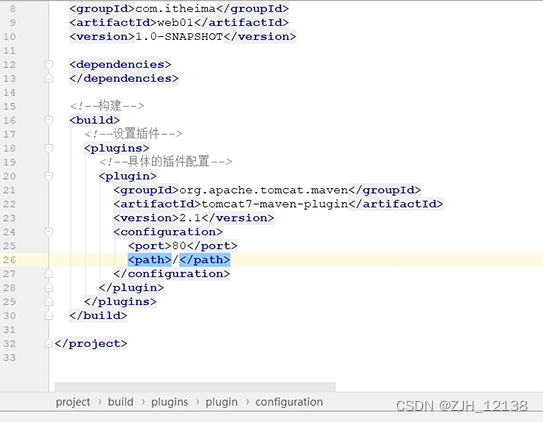This screenshot has height=422, width=543.
Task: Click the opening plugin tag on line 20
Action: (x=128, y=176)
